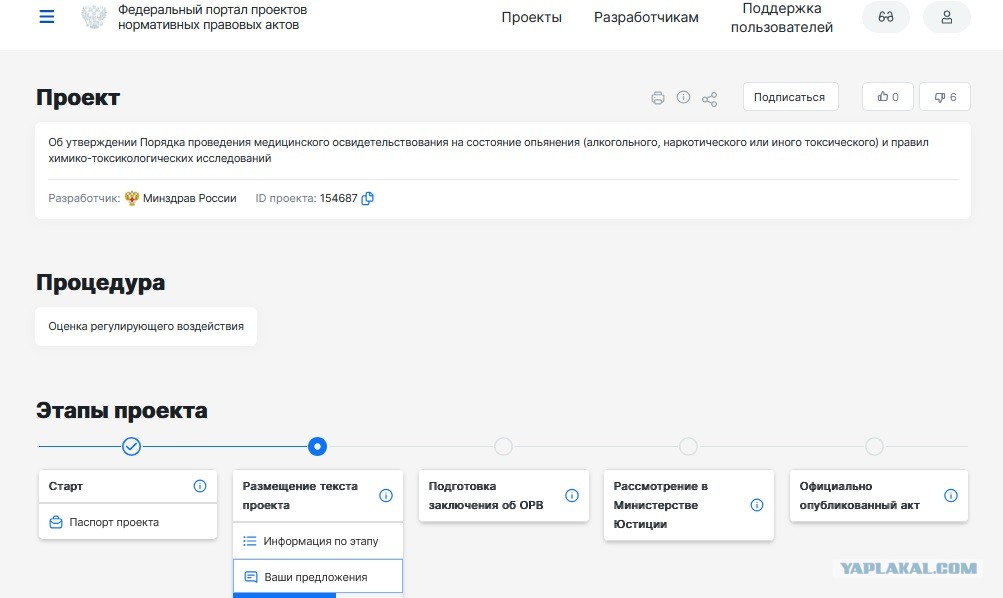Click the briefcase icon of Паспорт проекта
Image resolution: width=1003 pixels, height=598 pixels.
(56, 523)
